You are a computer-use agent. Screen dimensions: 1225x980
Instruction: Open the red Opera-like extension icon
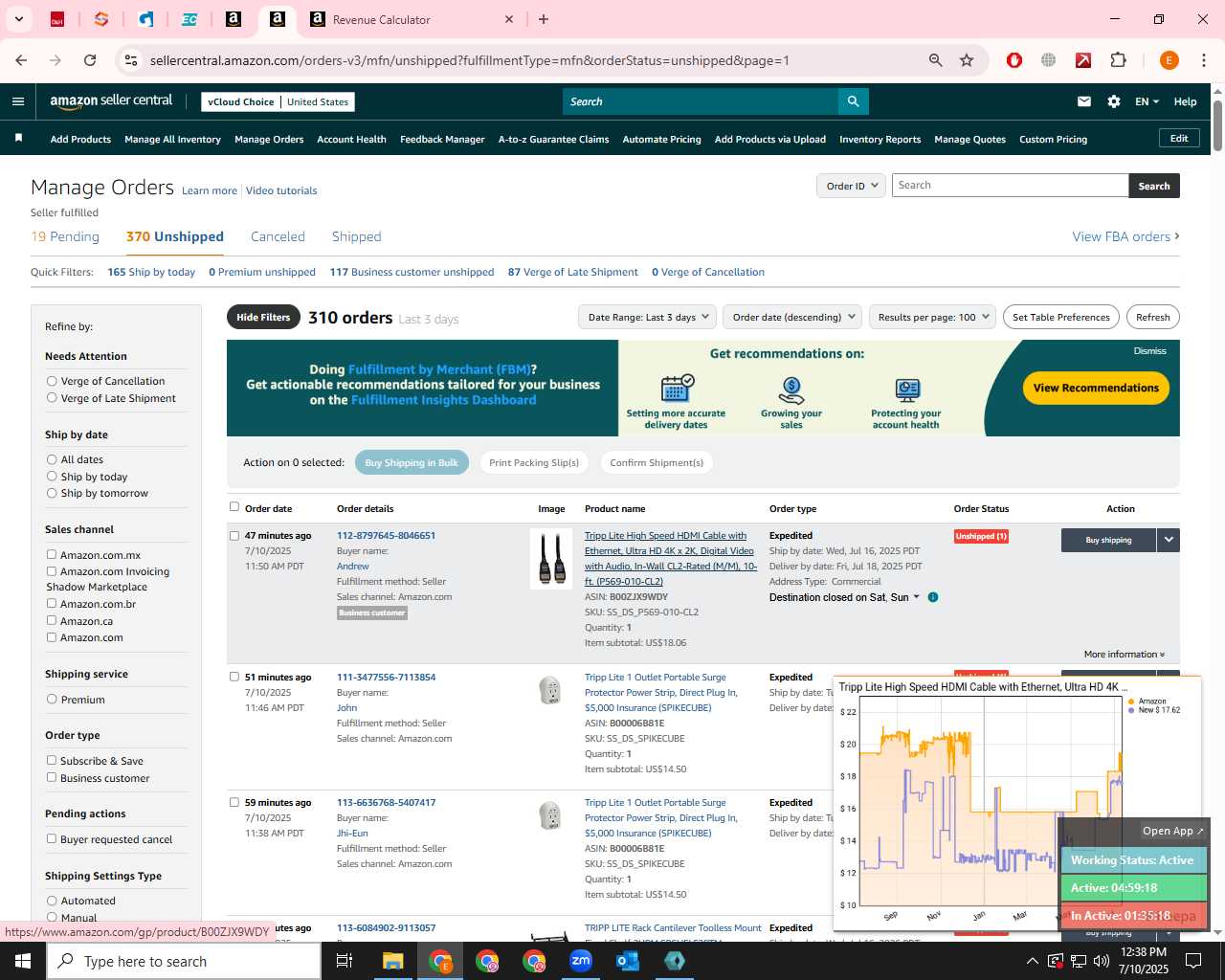1014,60
